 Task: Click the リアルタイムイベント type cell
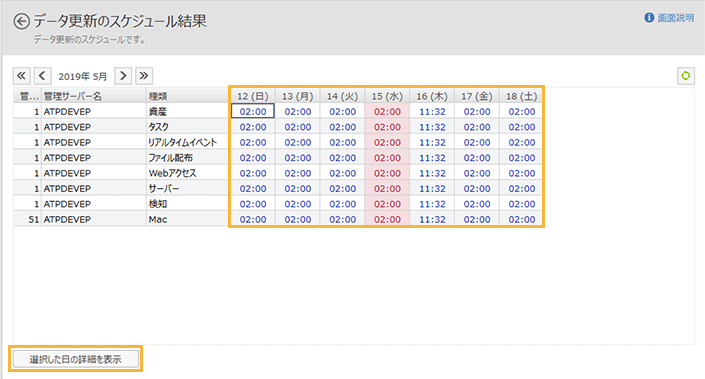[x=187, y=142]
